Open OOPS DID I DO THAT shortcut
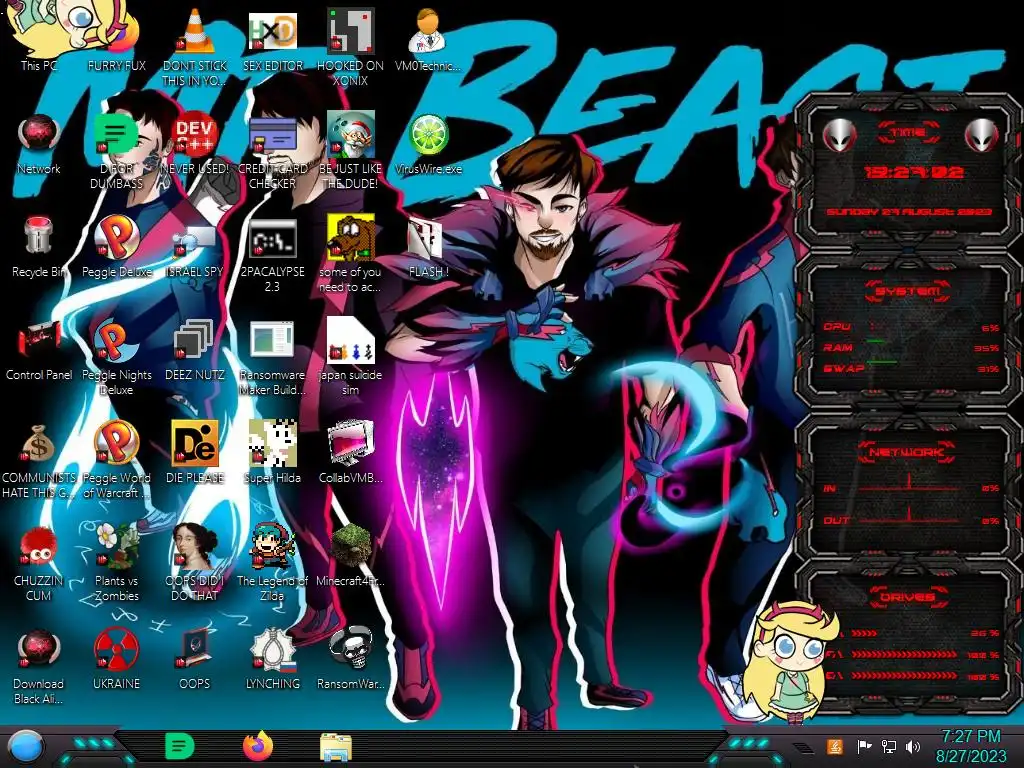Viewport: 1024px width, 768px height. [195, 562]
